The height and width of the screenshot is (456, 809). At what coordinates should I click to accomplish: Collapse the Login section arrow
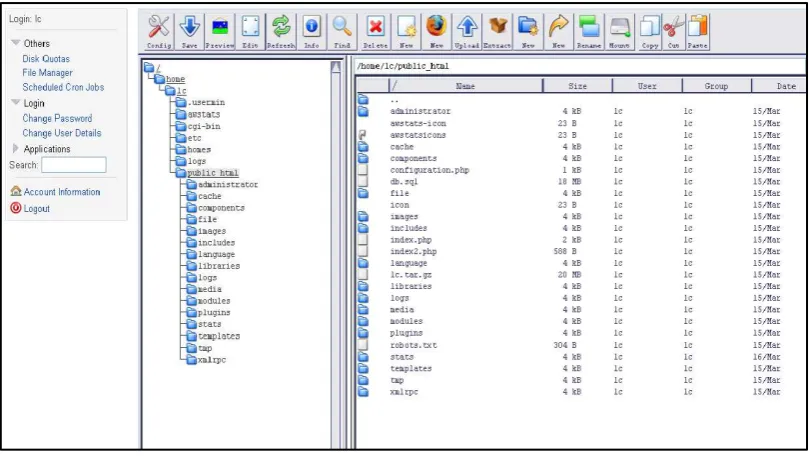coord(16,103)
